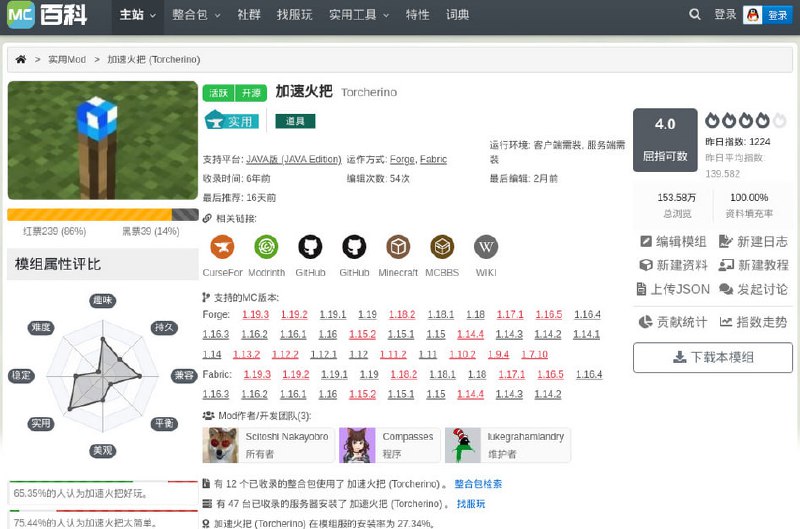Click the search magnifier icon
This screenshot has width=800, height=529.
coord(694,14)
